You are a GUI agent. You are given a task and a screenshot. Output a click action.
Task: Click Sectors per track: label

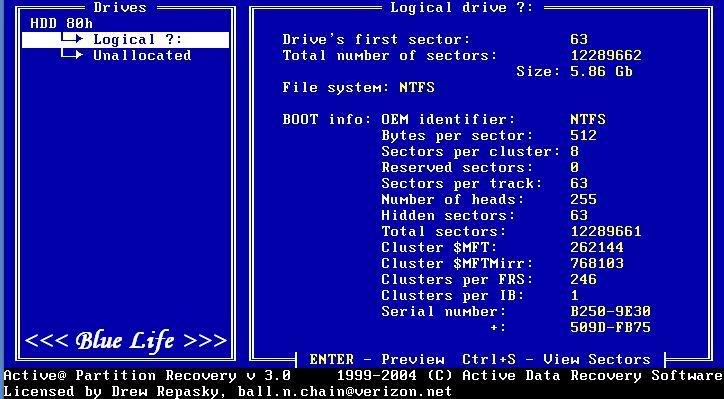[x=462, y=183]
